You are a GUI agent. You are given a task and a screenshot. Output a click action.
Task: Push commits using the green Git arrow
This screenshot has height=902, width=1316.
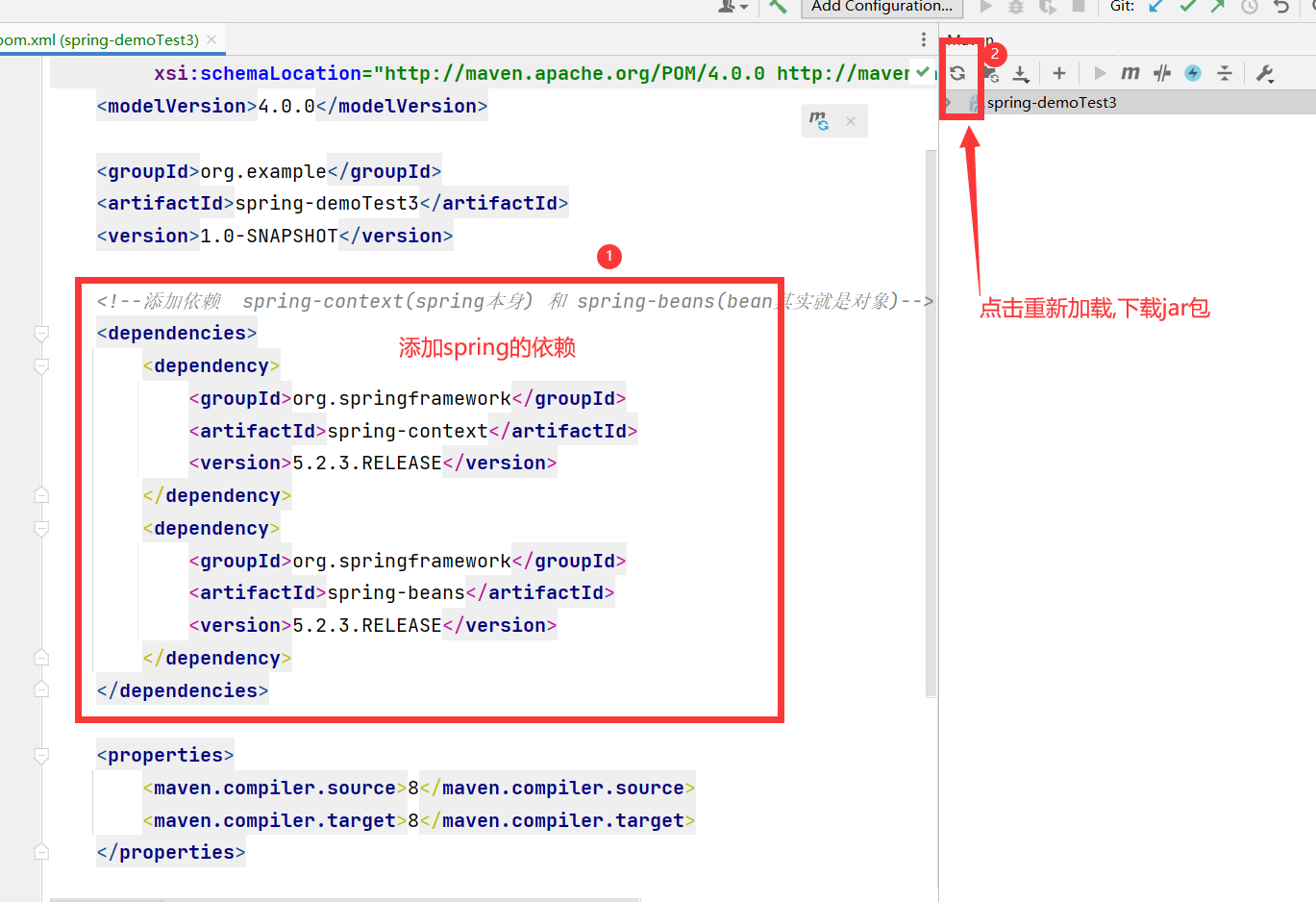[x=1217, y=8]
